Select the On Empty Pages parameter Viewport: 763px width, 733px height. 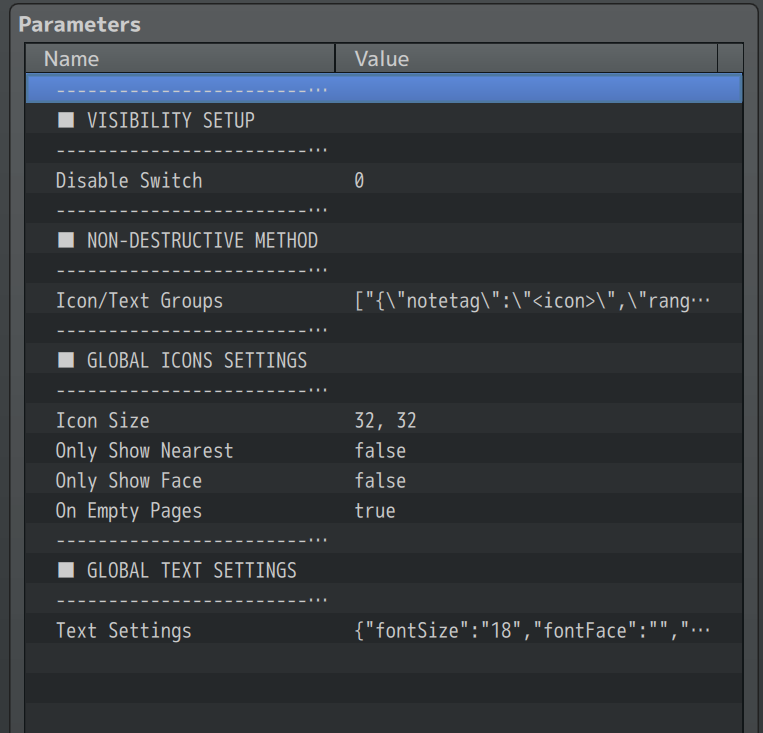(x=129, y=511)
